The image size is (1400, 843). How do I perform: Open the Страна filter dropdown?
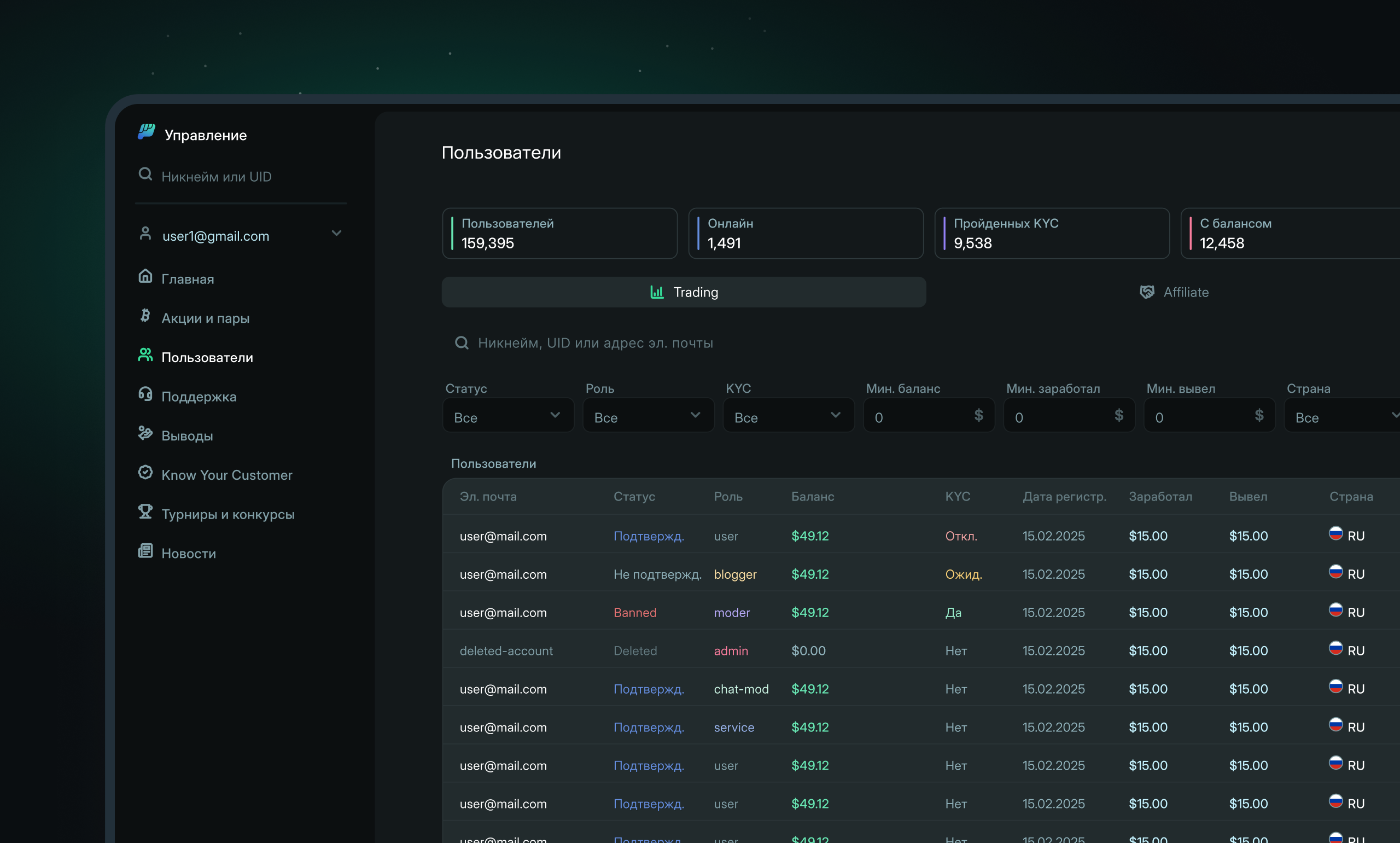[x=1343, y=415]
